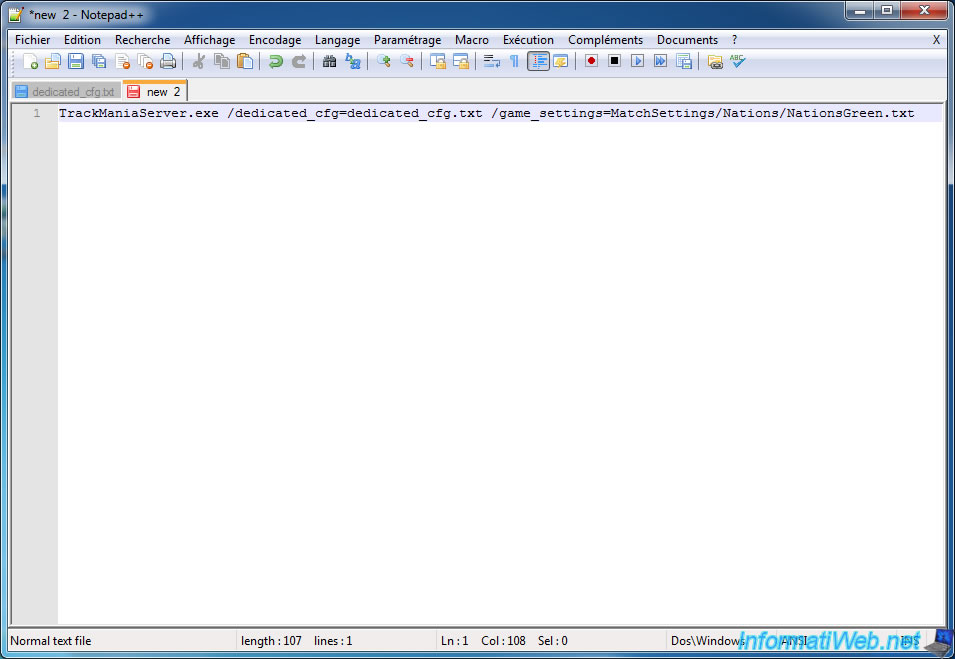Click the Save All toolbar icon
This screenshot has height=659, width=955.
[x=99, y=61]
